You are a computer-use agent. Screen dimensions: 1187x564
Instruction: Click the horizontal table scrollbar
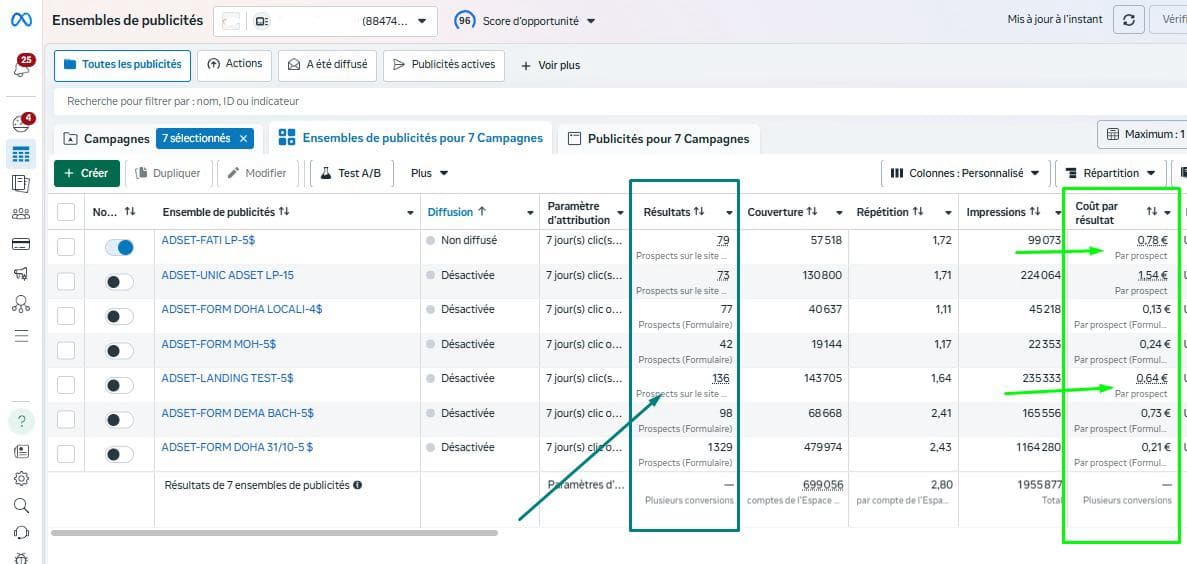(274, 533)
